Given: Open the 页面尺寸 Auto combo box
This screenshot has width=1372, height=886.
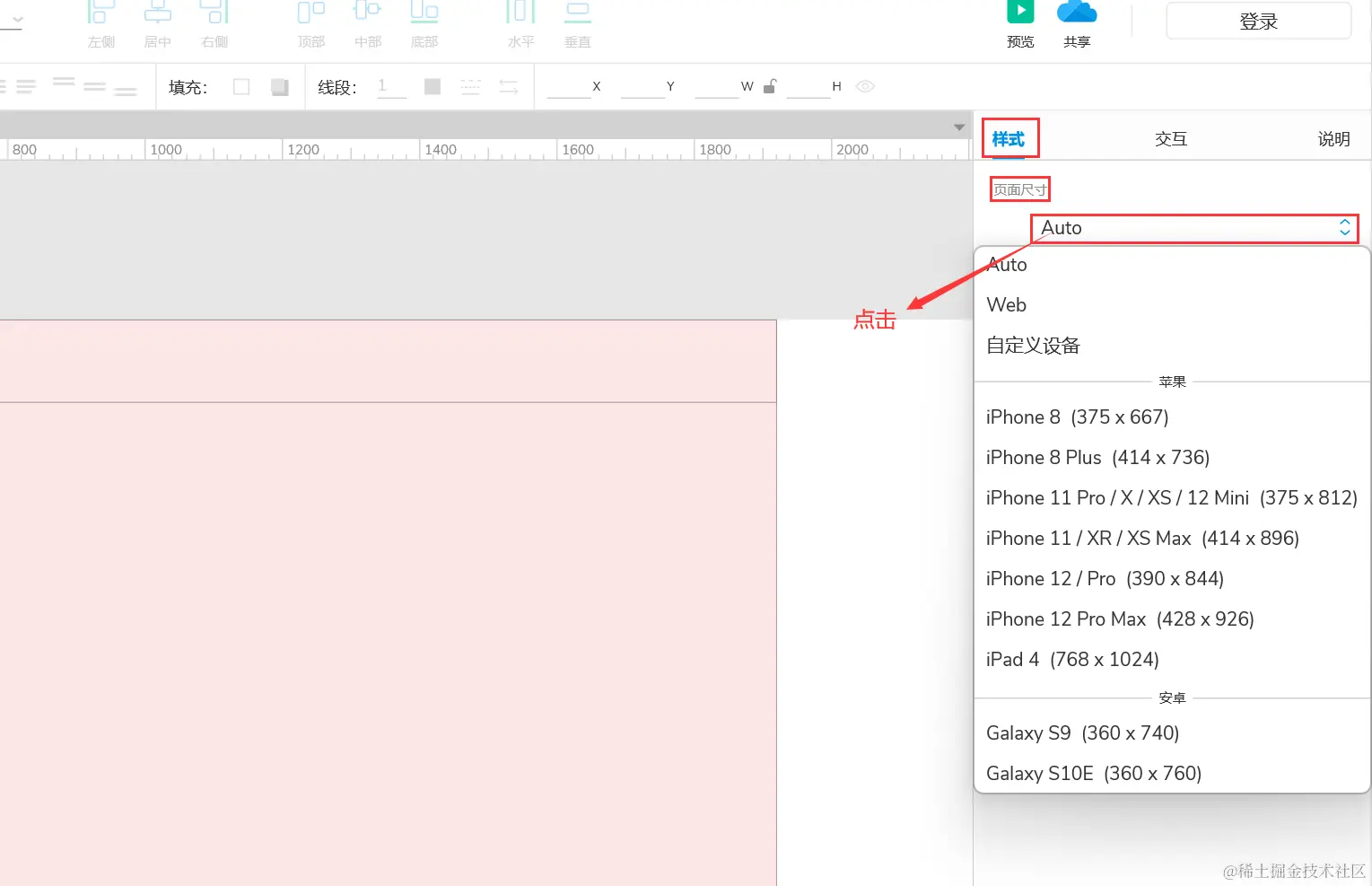Looking at the screenshot, I should (x=1194, y=228).
